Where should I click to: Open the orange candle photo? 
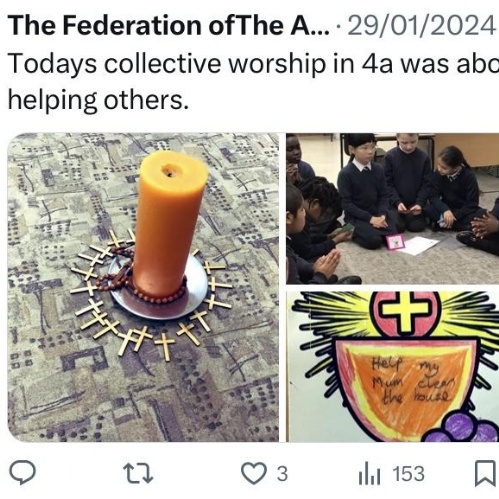143,287
